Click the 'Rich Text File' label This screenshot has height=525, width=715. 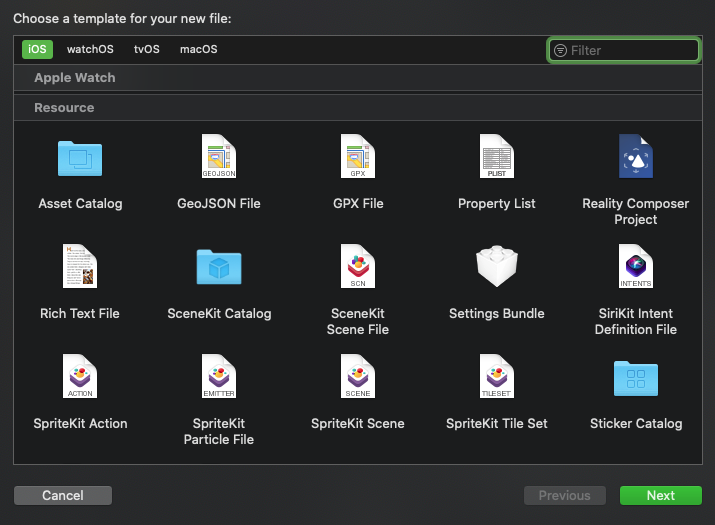click(80, 313)
